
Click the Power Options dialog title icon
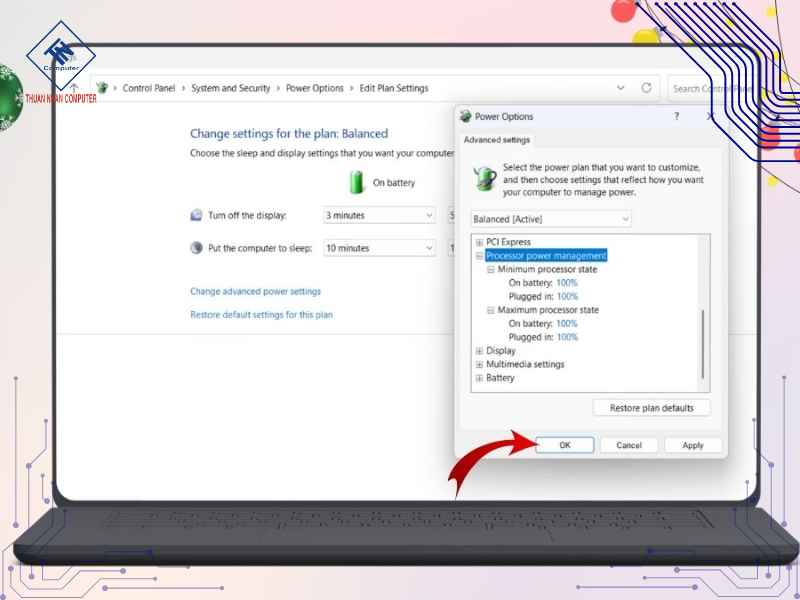pyautogui.click(x=465, y=117)
